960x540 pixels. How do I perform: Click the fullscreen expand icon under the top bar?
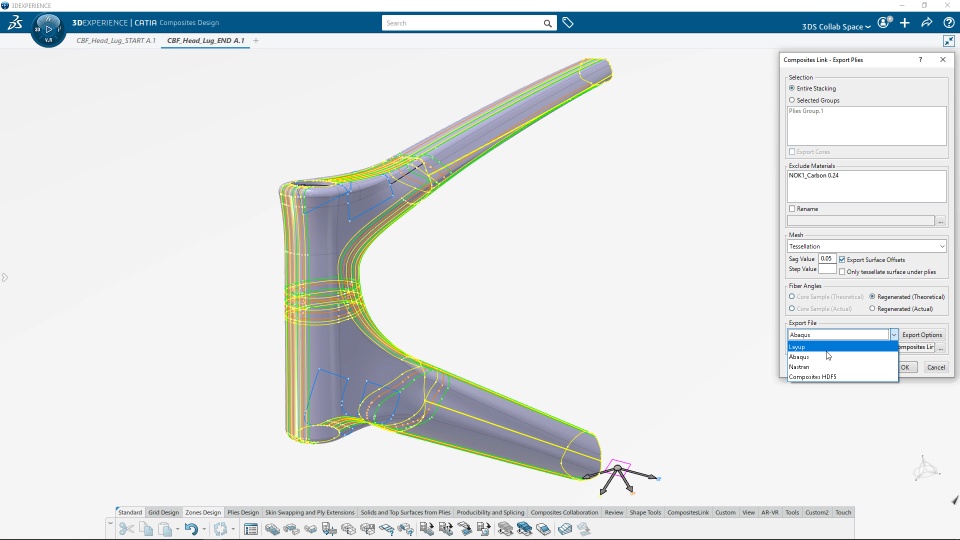pos(948,41)
